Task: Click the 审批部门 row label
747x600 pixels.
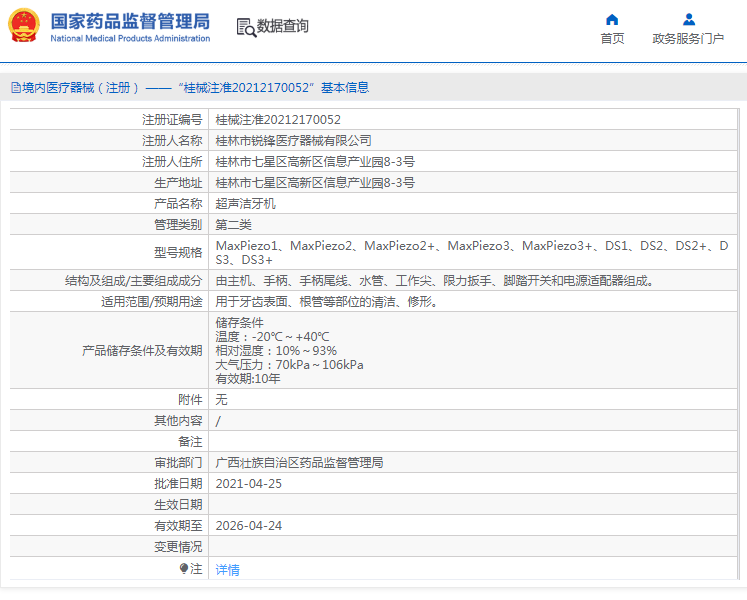Action: click(x=178, y=463)
